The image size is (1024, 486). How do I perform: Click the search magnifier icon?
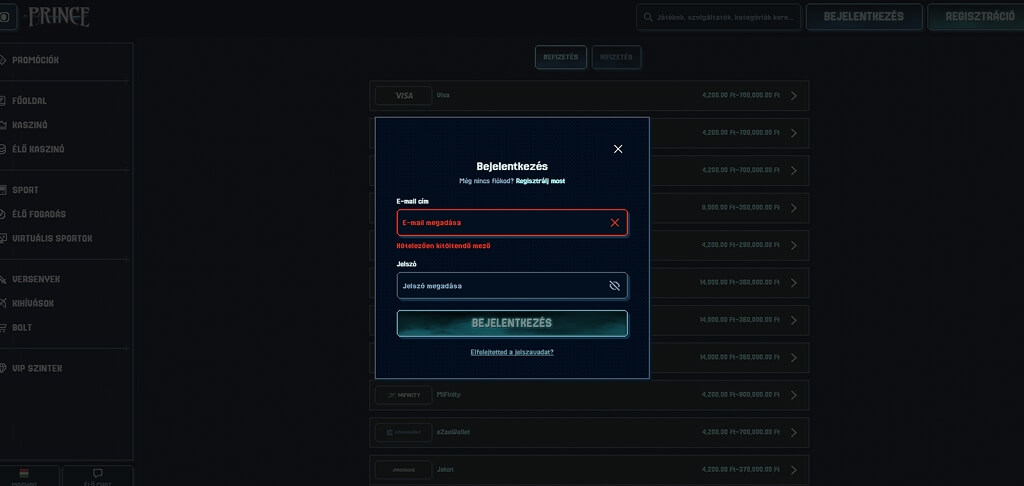point(648,17)
